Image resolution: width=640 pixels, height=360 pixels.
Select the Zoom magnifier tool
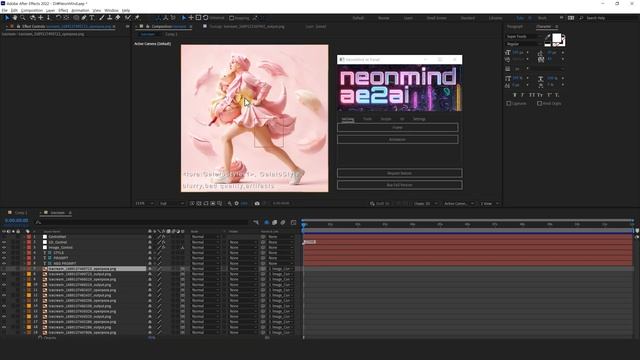[x=23, y=18]
